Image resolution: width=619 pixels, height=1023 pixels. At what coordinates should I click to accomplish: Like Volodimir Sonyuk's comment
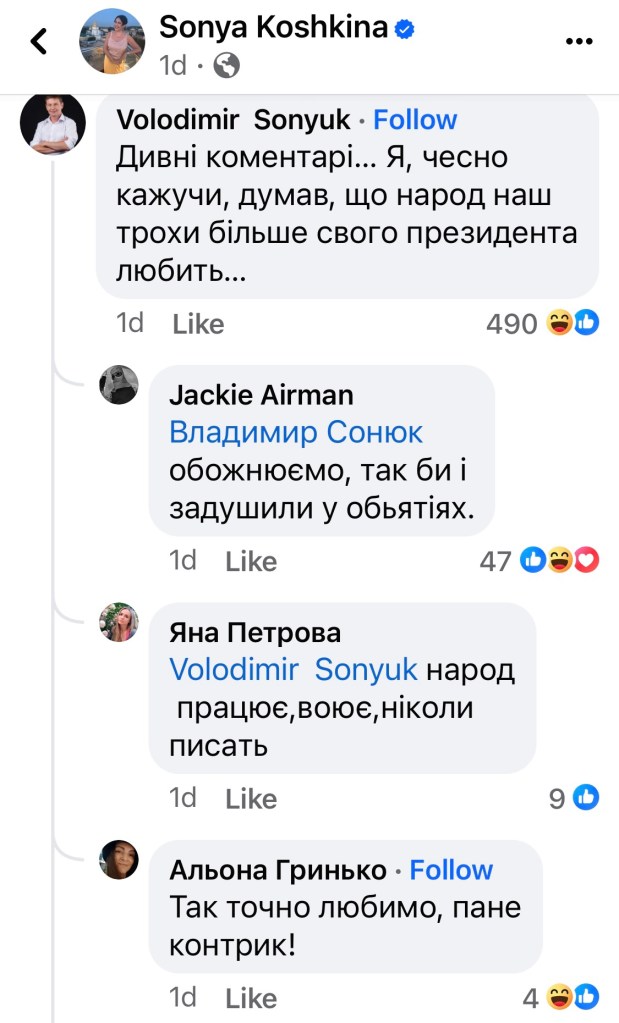tap(198, 324)
